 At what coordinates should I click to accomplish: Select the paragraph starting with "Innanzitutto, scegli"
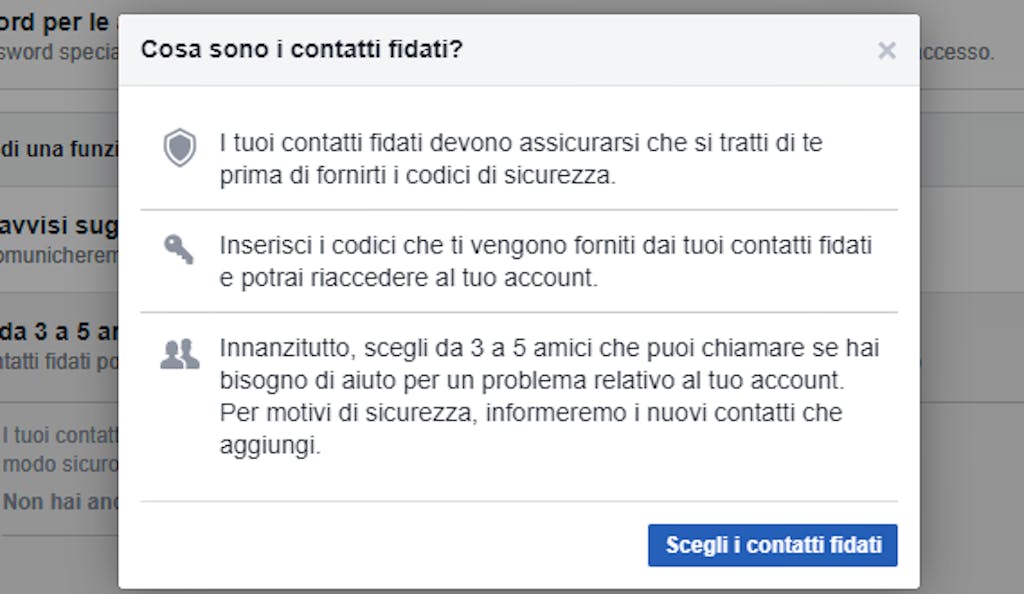coord(549,396)
